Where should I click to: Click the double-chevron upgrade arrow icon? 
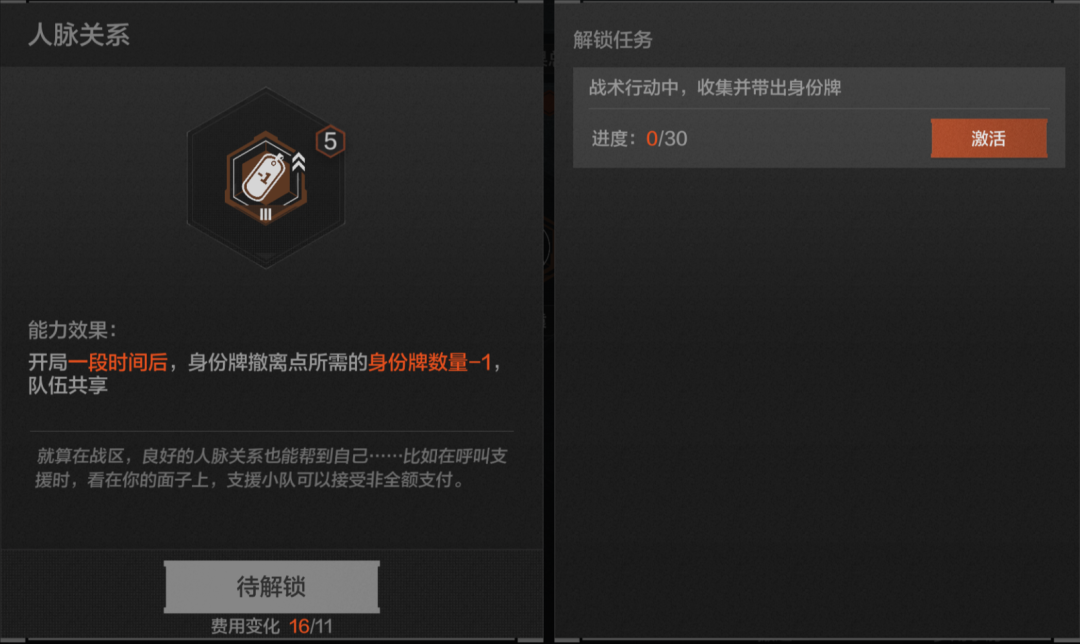click(298, 163)
